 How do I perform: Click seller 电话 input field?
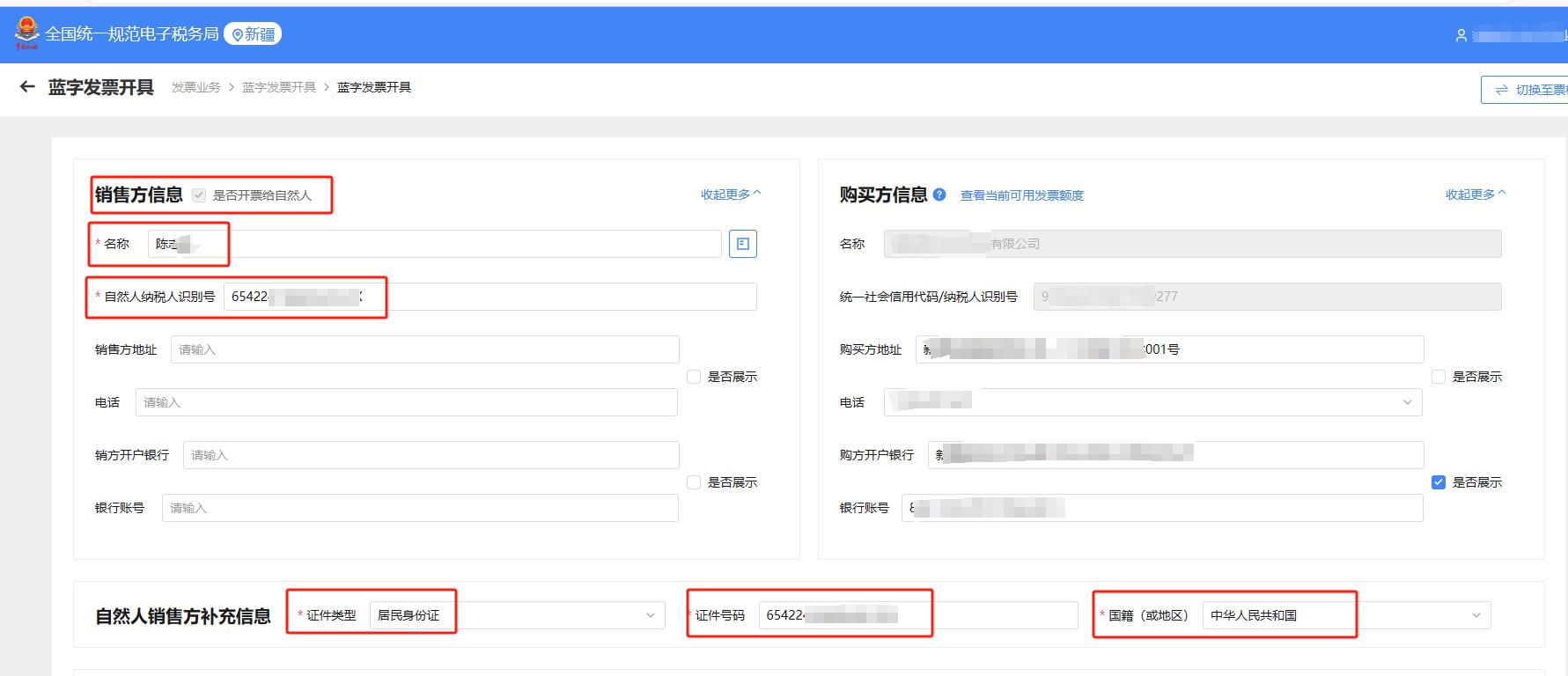(407, 402)
